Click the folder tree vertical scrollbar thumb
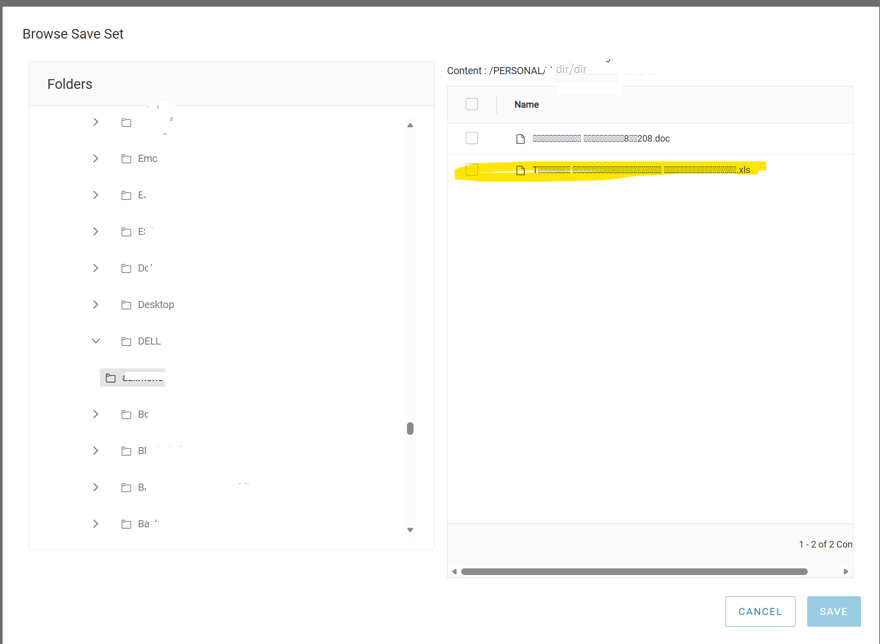The image size is (880, 644). point(410,428)
